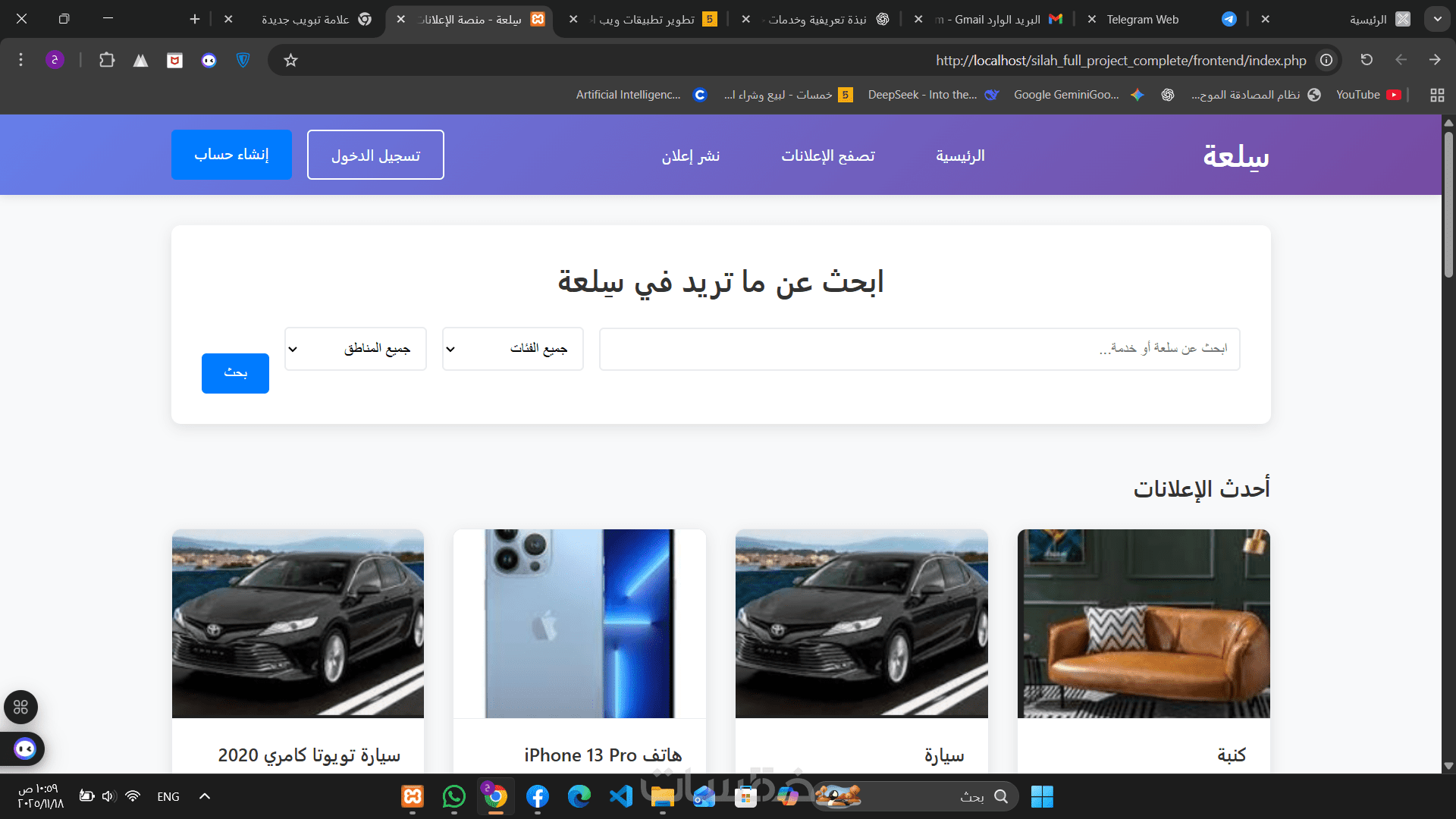Screen dimensions: 1456x819
Task: Open WhatsApp from the taskbar
Action: (x=453, y=796)
